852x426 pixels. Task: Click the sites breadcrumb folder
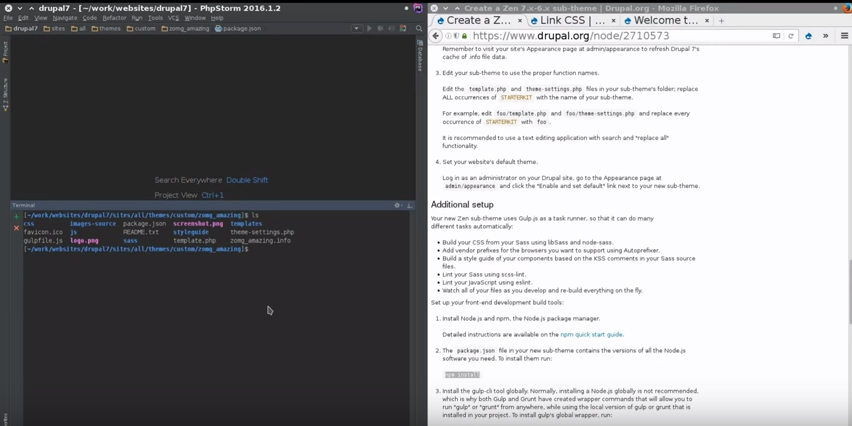pos(54,28)
